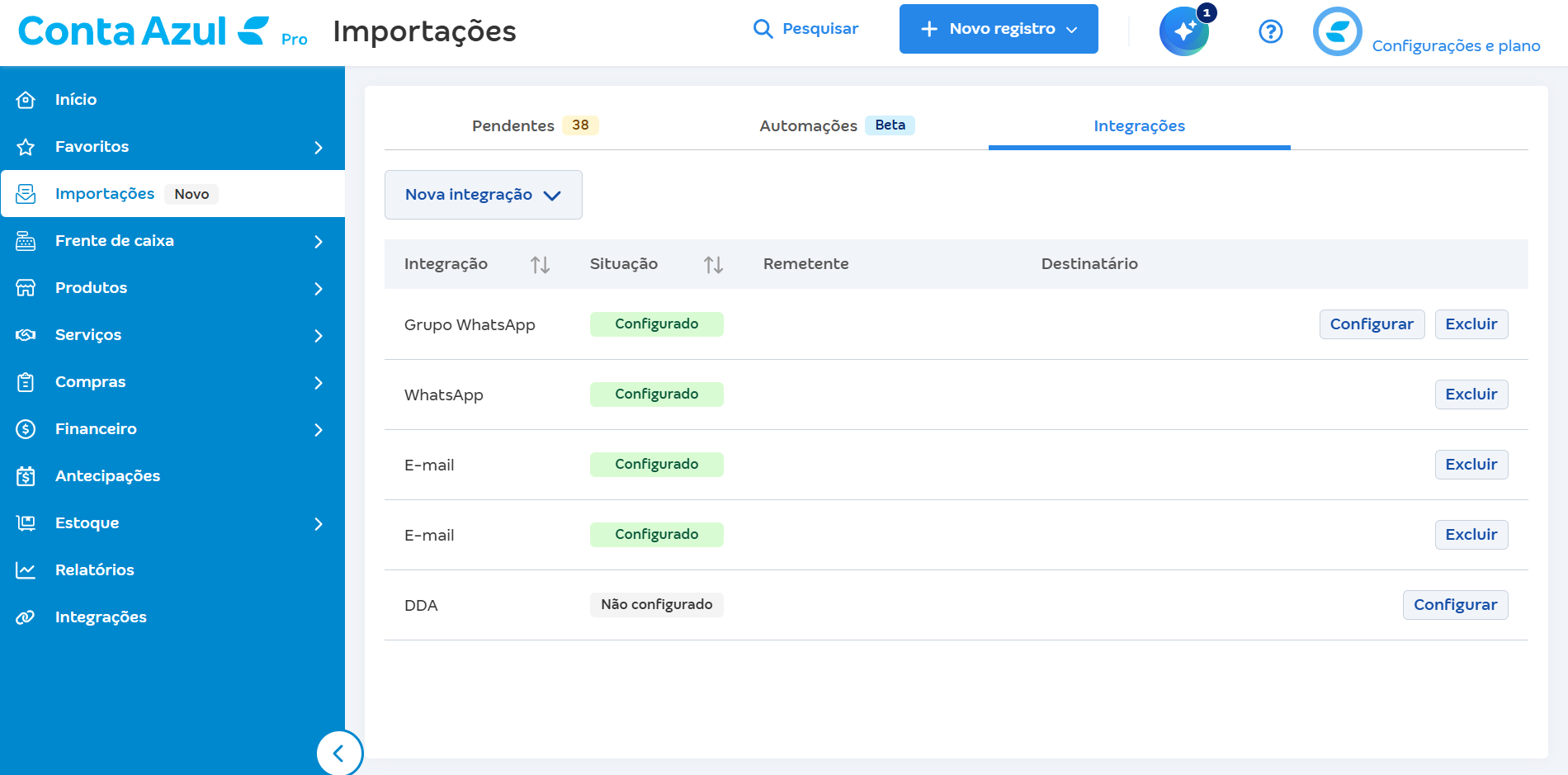
Task: Click the Relatórios chart icon
Action: pos(26,570)
